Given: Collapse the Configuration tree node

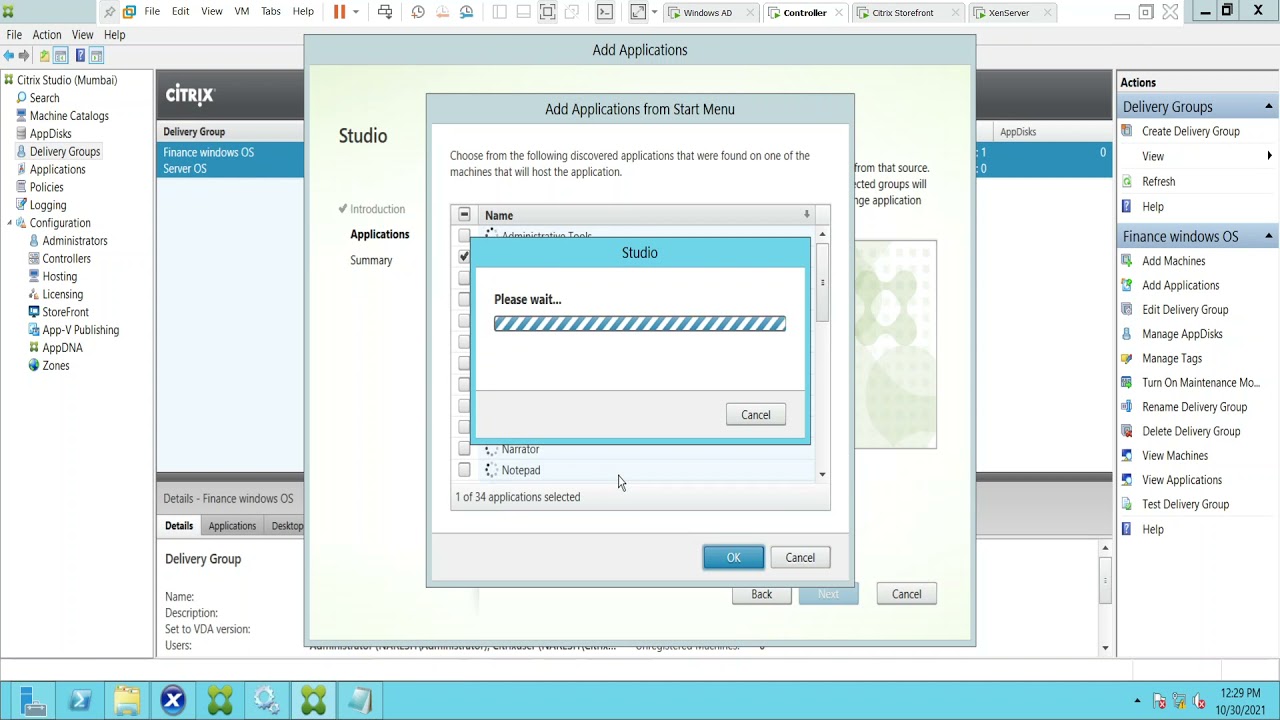Looking at the screenshot, I should [10, 223].
